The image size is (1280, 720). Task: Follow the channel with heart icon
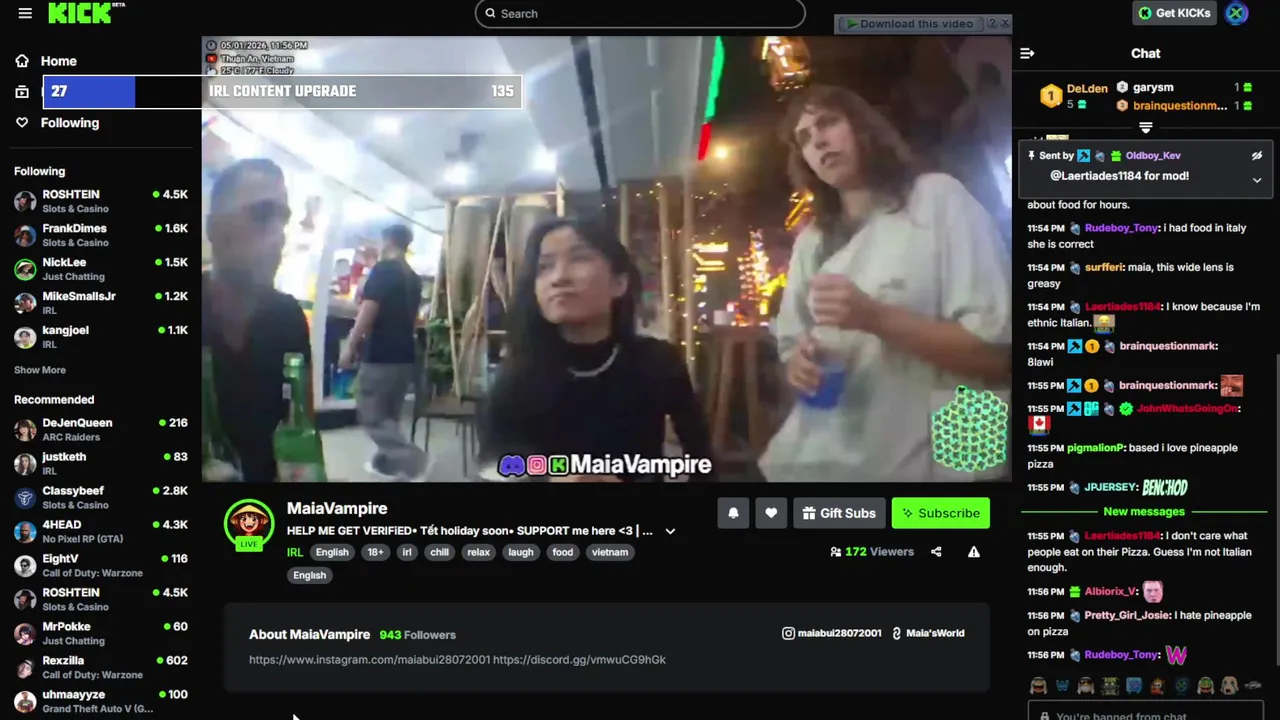coord(771,513)
